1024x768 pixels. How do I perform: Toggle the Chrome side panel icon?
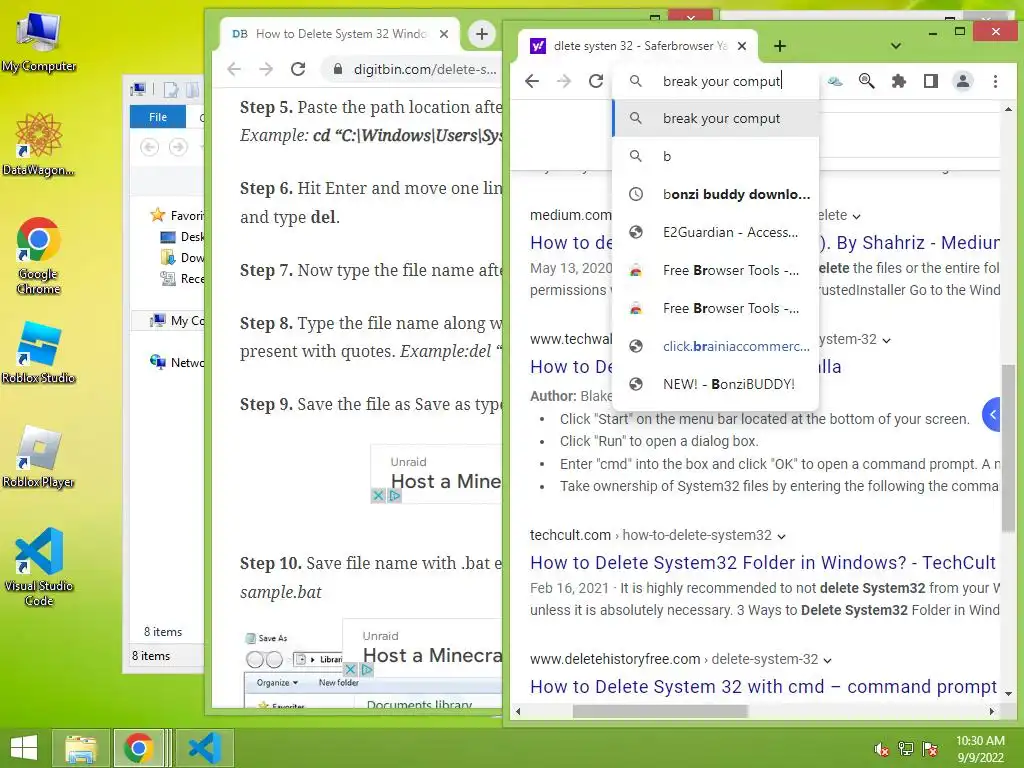931,81
